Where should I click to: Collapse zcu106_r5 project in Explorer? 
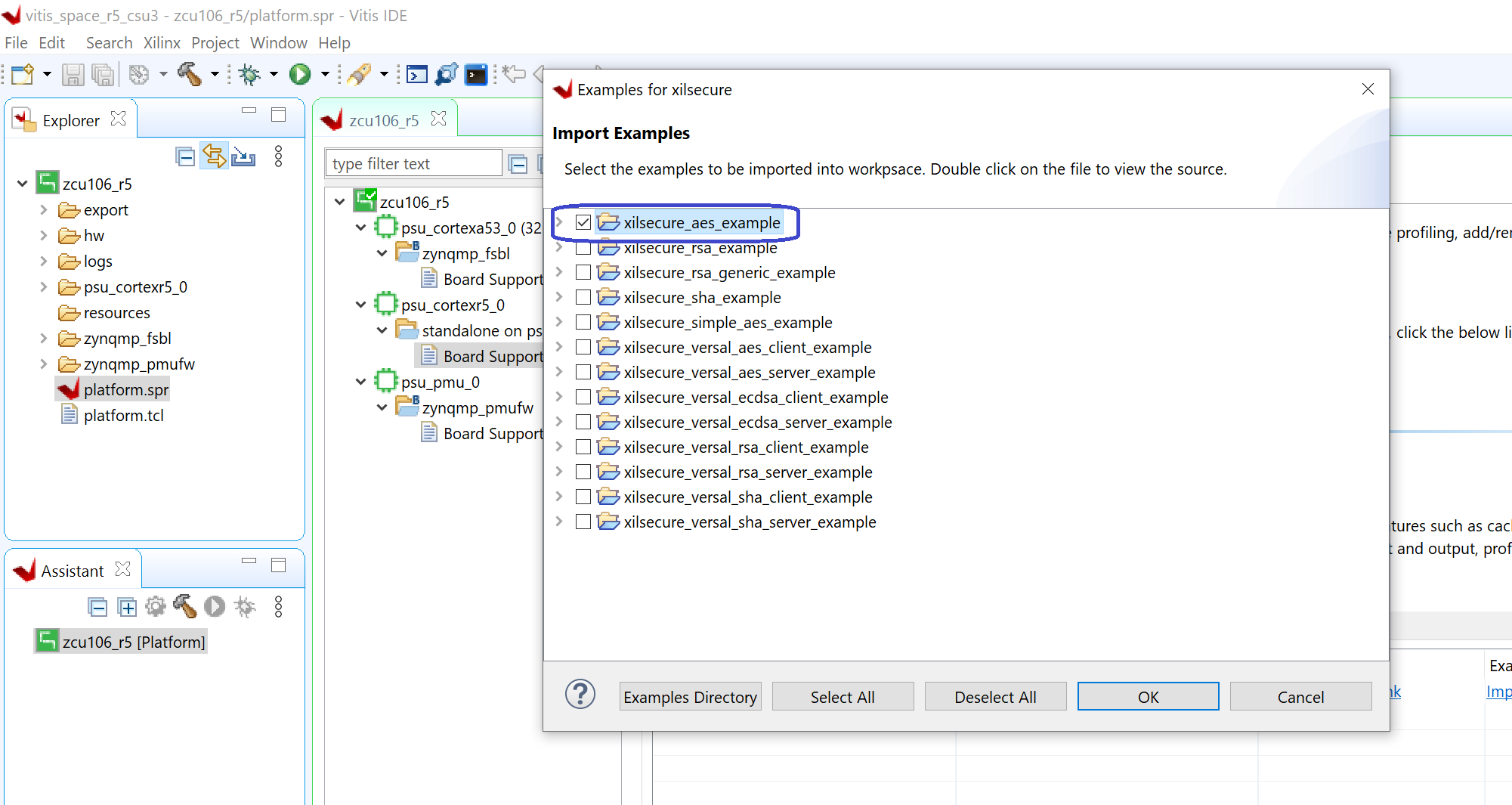[23, 184]
